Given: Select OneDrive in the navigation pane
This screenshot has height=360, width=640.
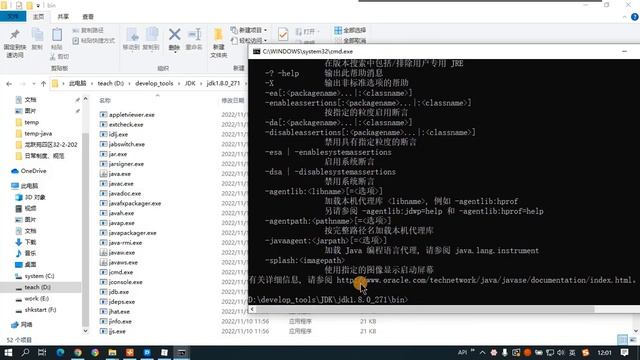Looking at the screenshot, I should click(x=33, y=171).
